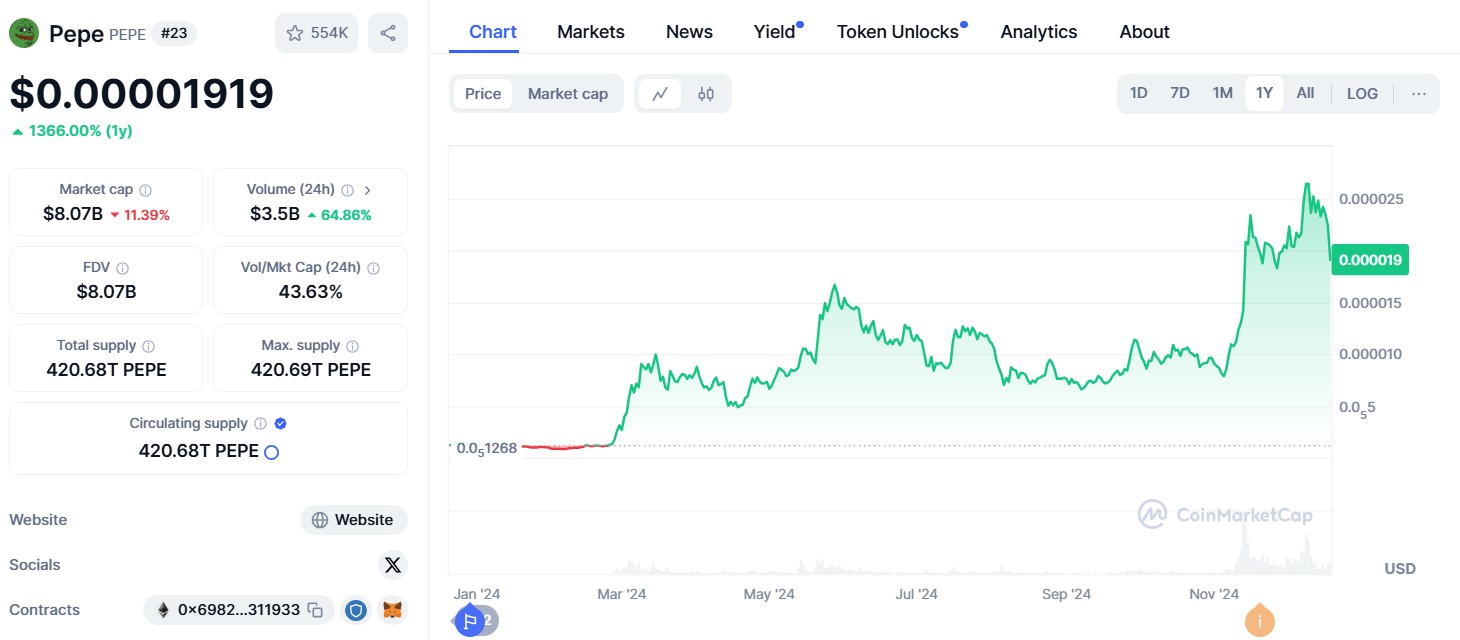1460x640 pixels.
Task: Click the 43.63% Vol/Mkt Cap value
Action: coord(310,292)
